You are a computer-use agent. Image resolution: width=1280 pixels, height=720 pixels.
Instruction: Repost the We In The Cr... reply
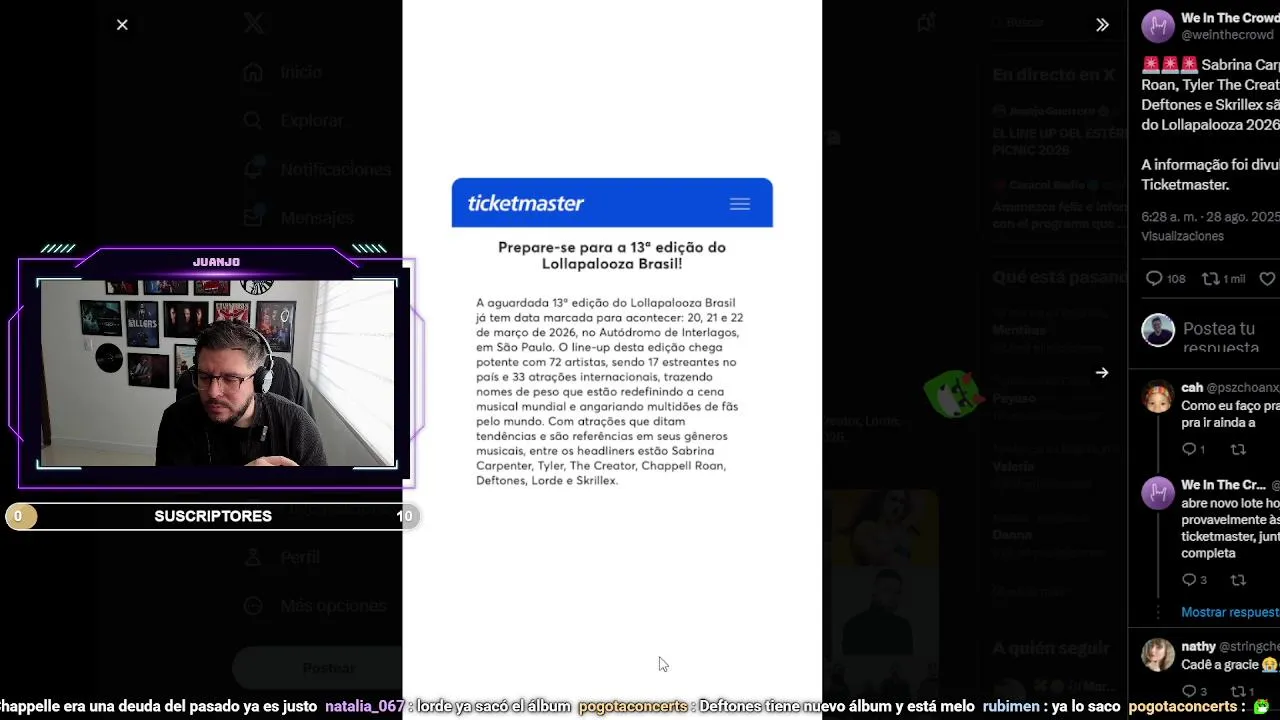point(1238,580)
